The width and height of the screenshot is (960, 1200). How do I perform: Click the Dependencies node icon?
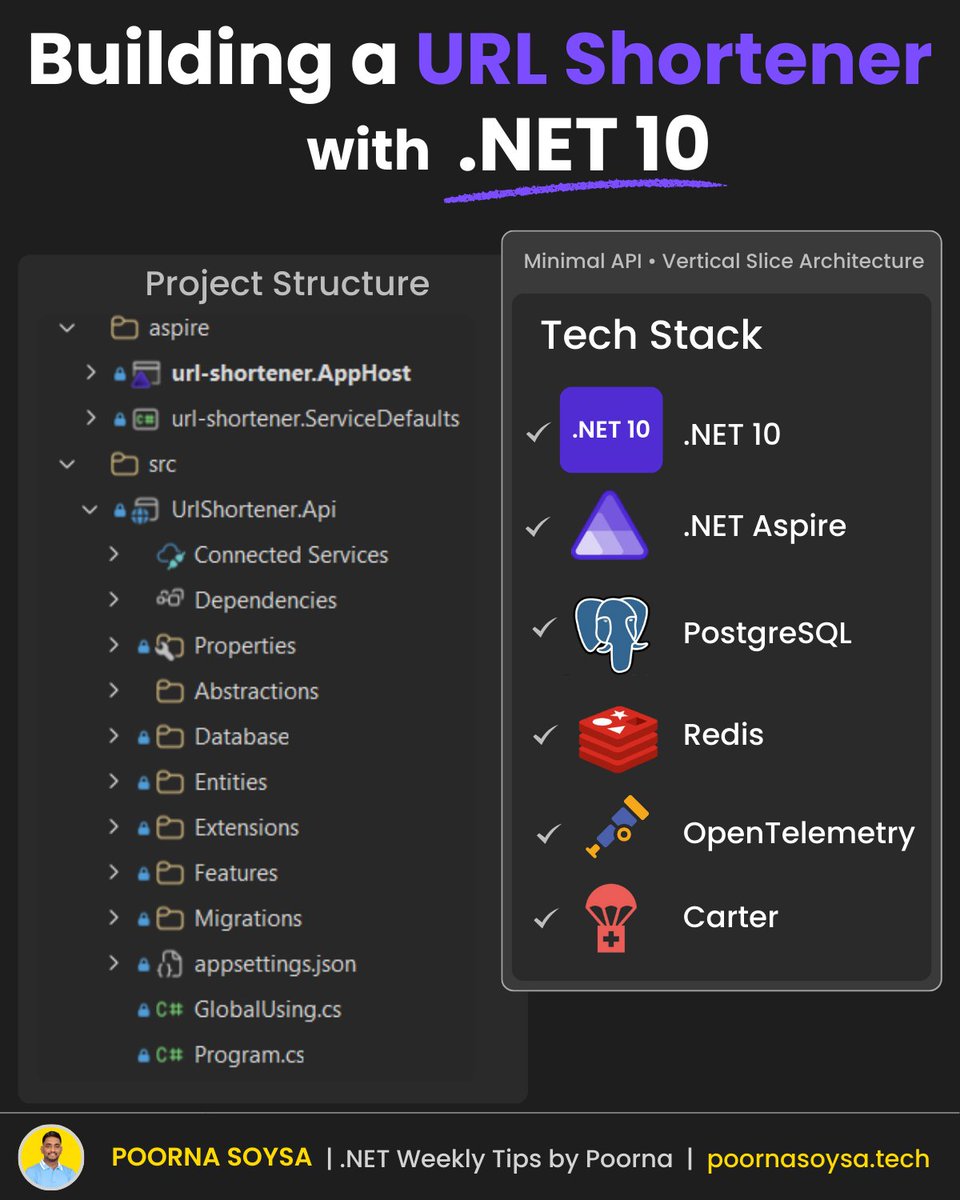170,599
